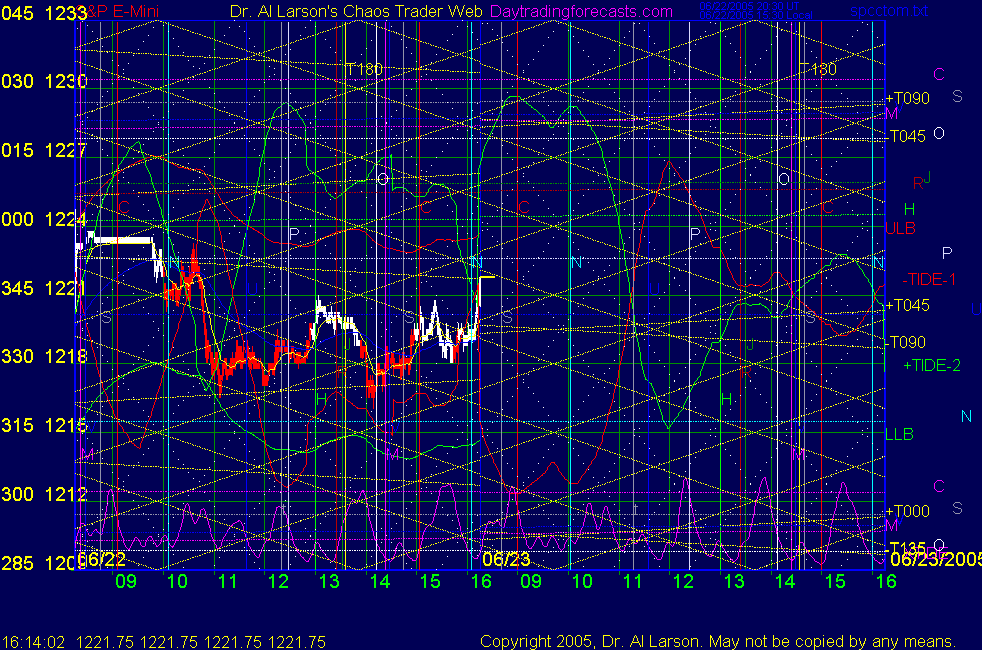Click the +T045 level label

907,305
